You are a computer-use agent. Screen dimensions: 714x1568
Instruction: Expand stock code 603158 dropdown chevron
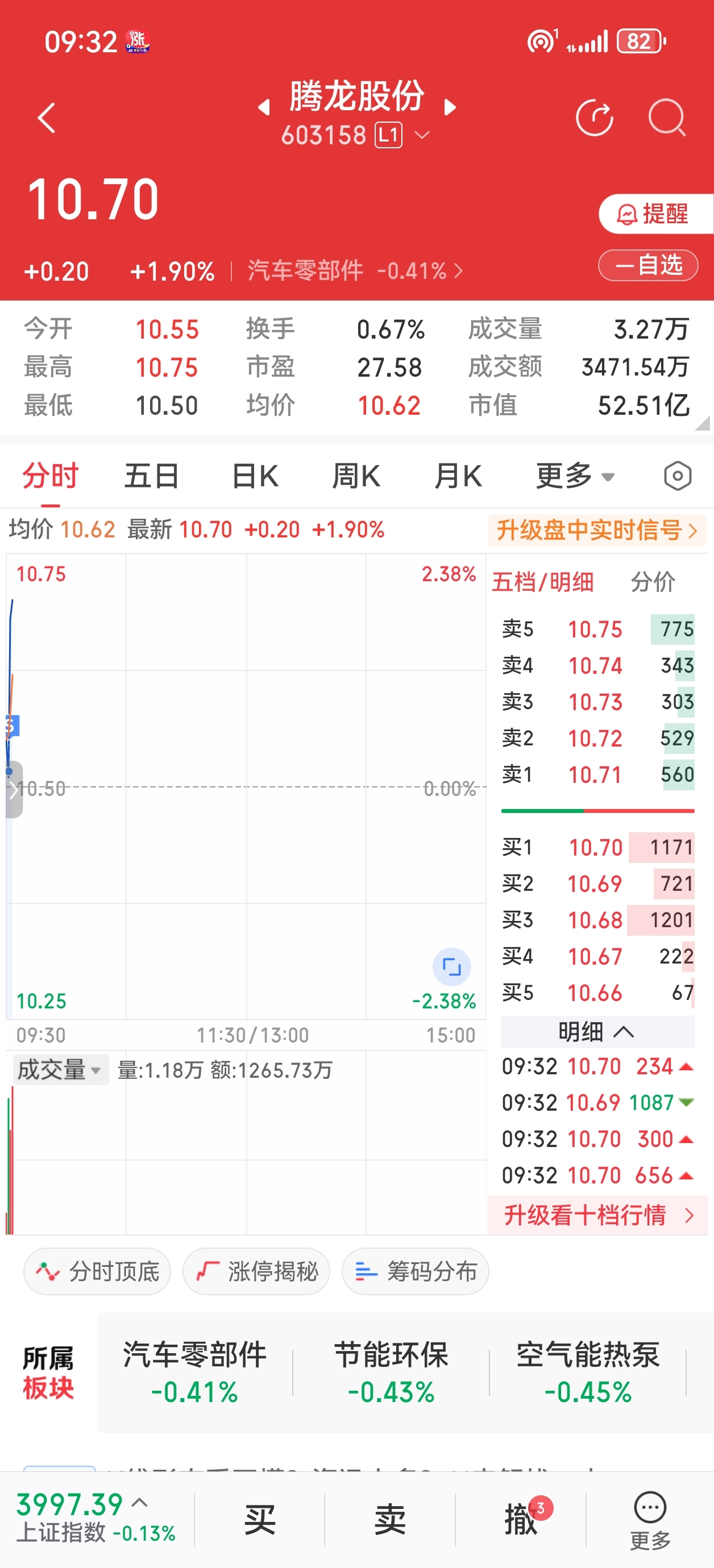(x=422, y=135)
